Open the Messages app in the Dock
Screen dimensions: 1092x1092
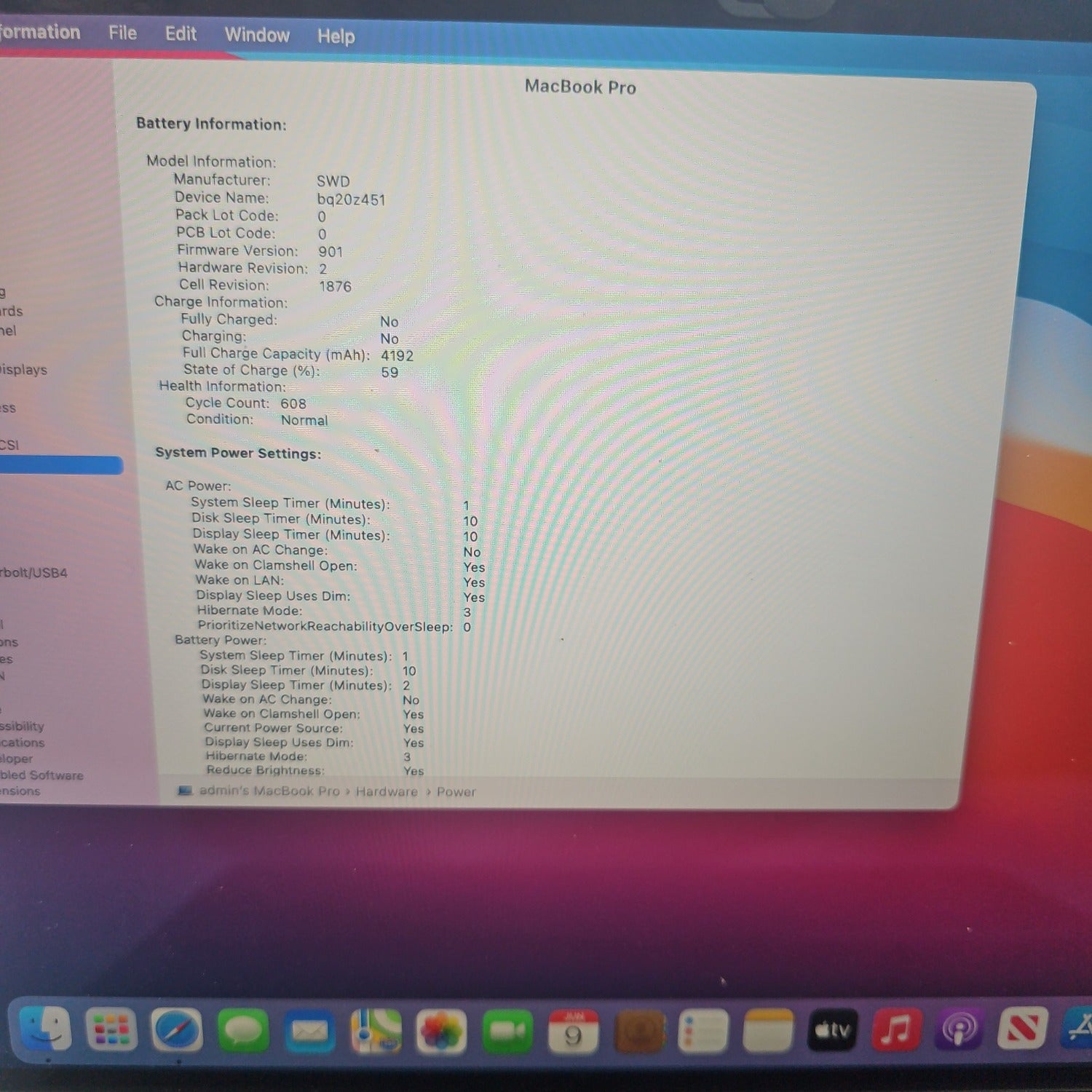243,1031
